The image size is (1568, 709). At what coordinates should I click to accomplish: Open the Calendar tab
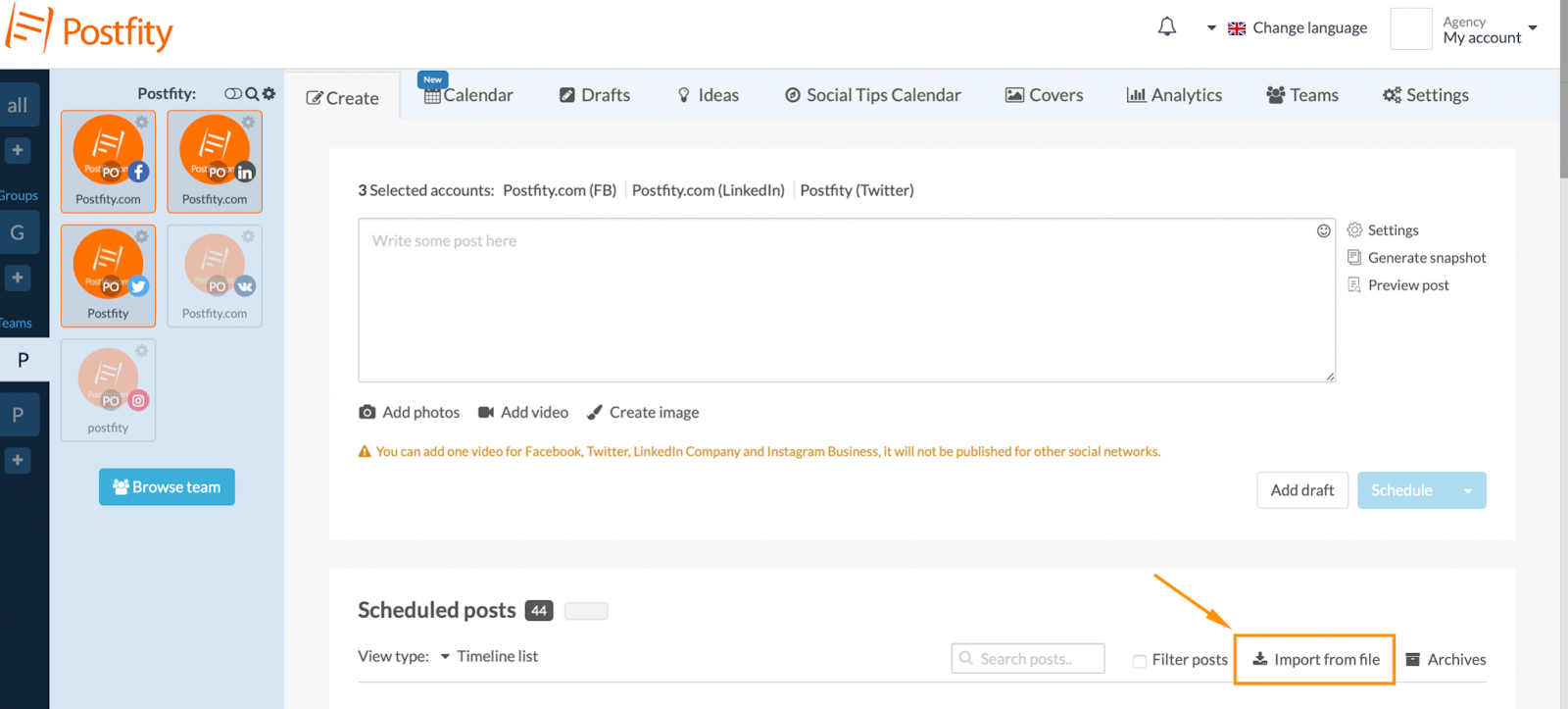coord(468,95)
